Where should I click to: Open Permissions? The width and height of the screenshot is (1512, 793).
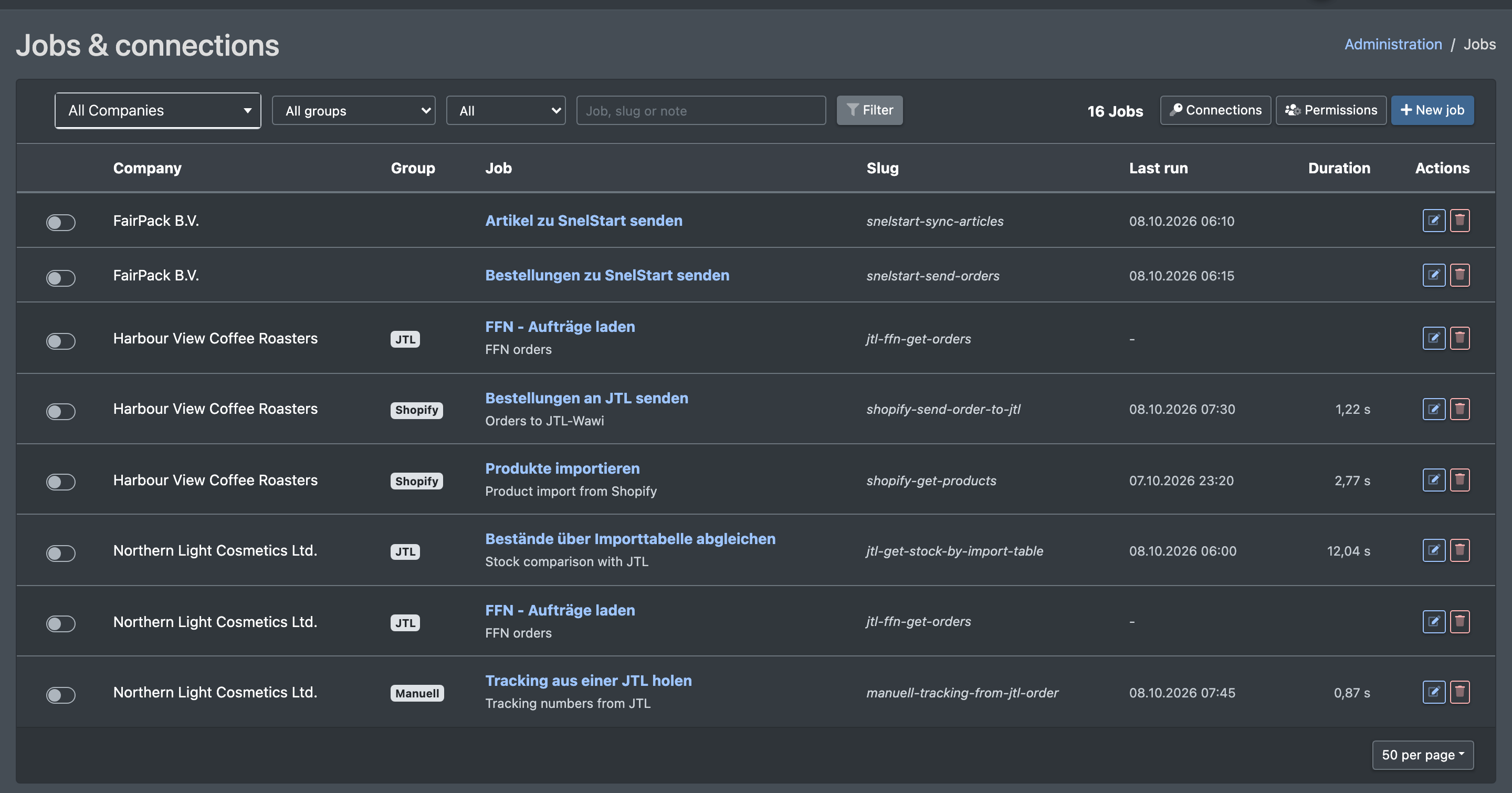point(1331,110)
